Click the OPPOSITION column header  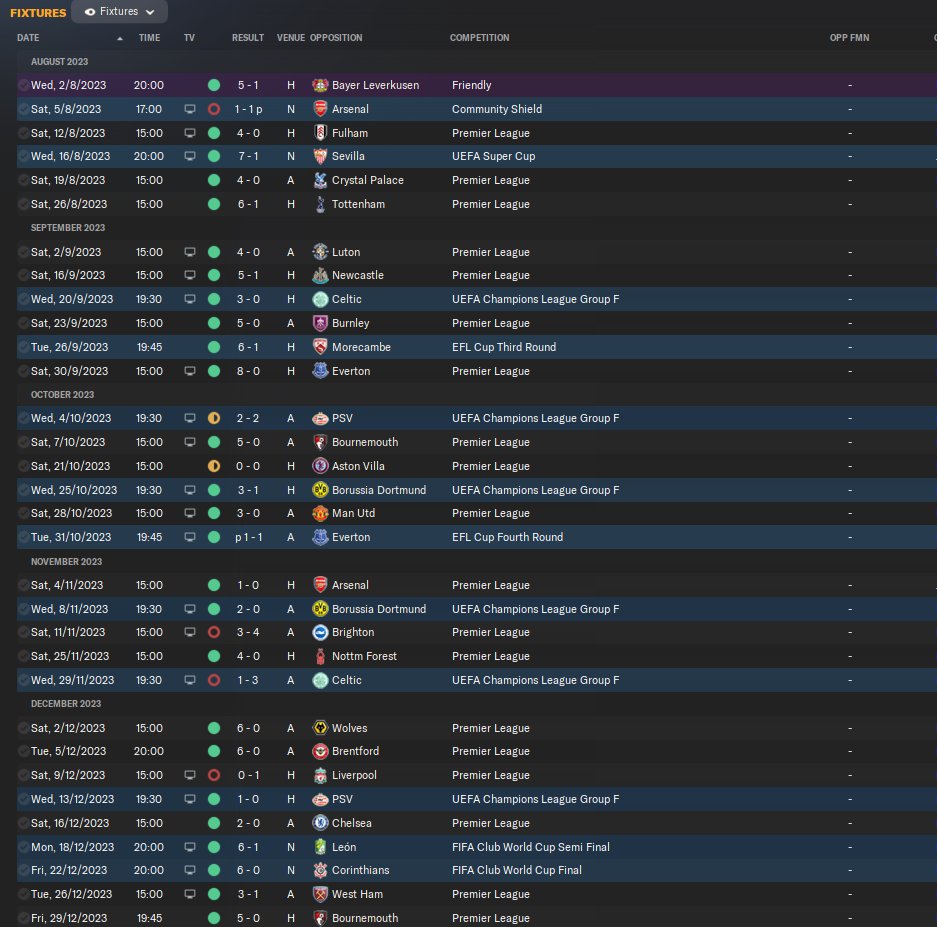click(336, 38)
